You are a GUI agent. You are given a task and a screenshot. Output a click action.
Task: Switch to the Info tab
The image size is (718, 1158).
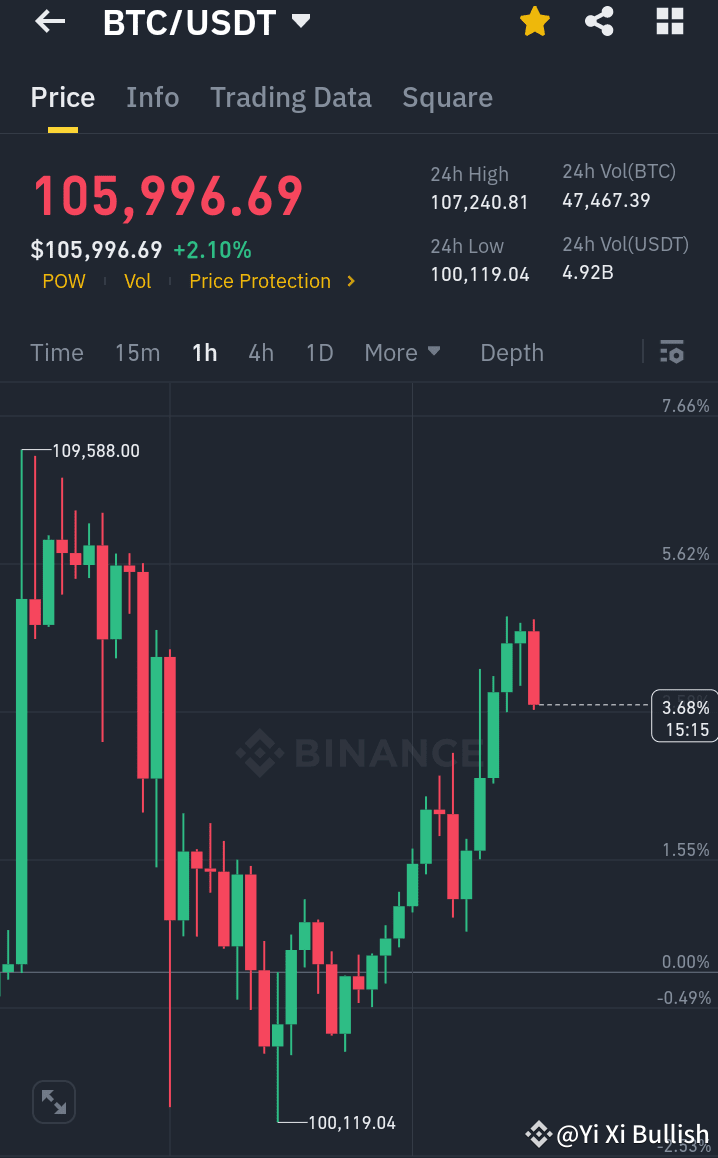tap(152, 97)
